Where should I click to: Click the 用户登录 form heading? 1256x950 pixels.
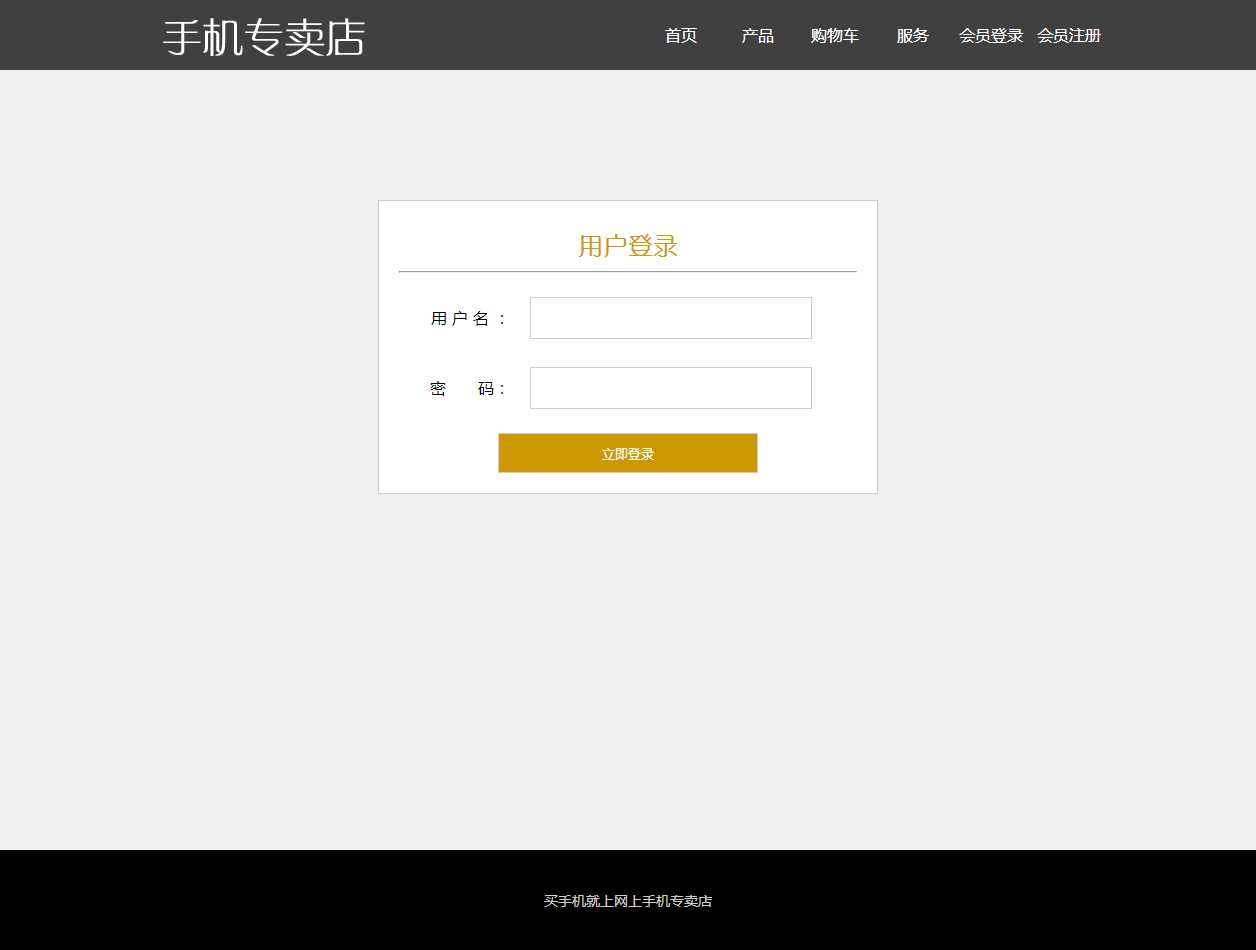pyautogui.click(x=628, y=246)
